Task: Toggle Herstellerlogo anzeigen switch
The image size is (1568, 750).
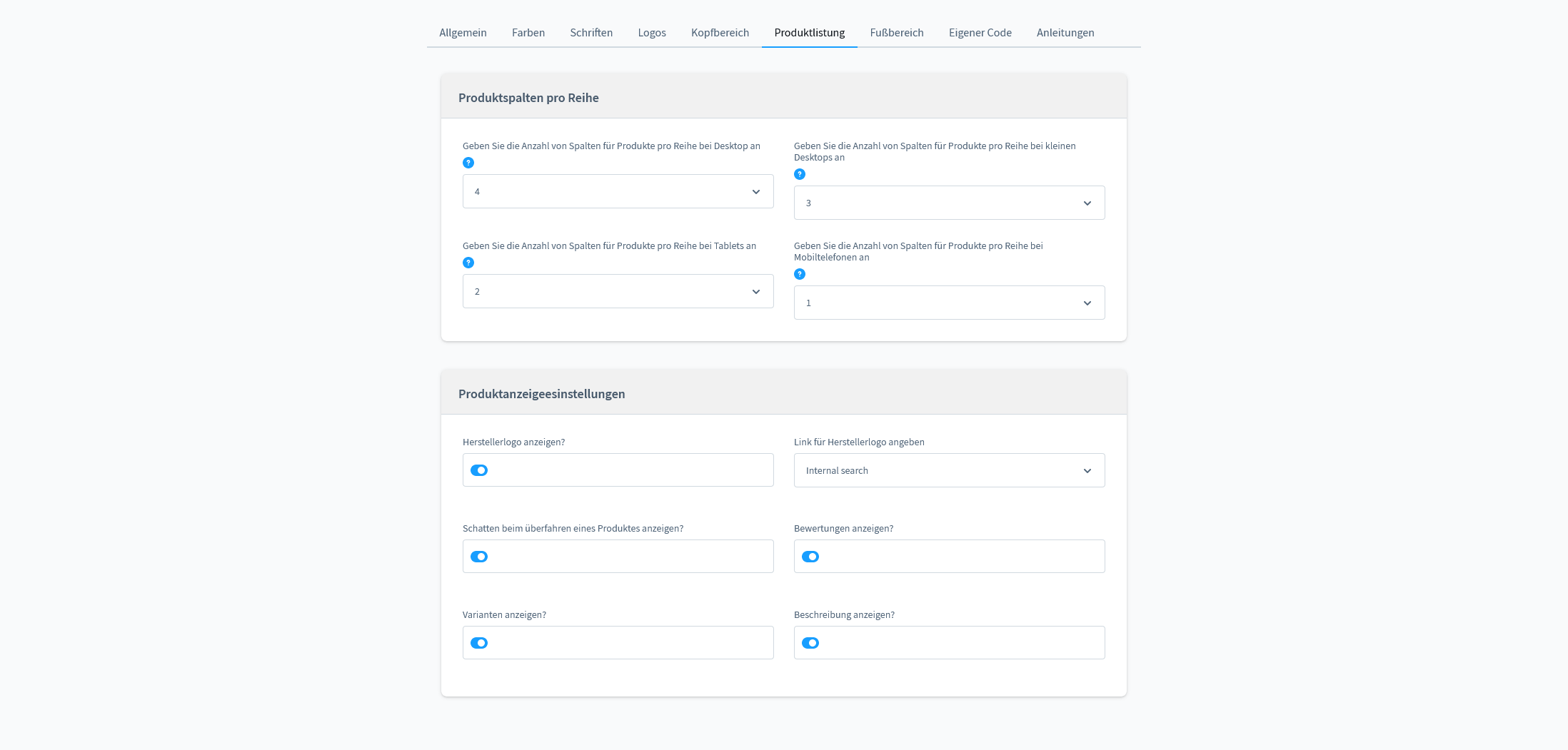Action: tap(479, 470)
